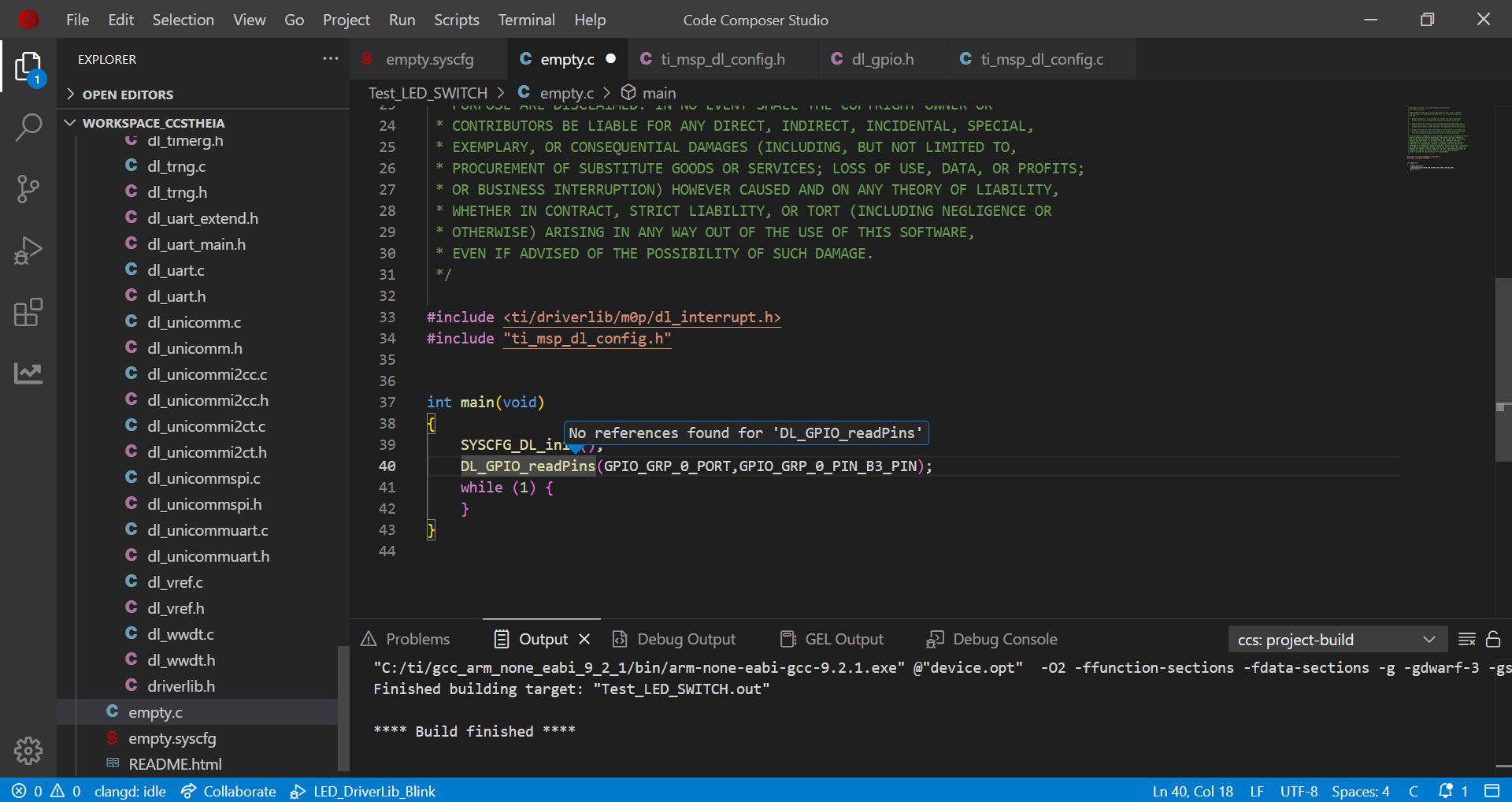Open dl_uart.c in explorer

[176, 270]
